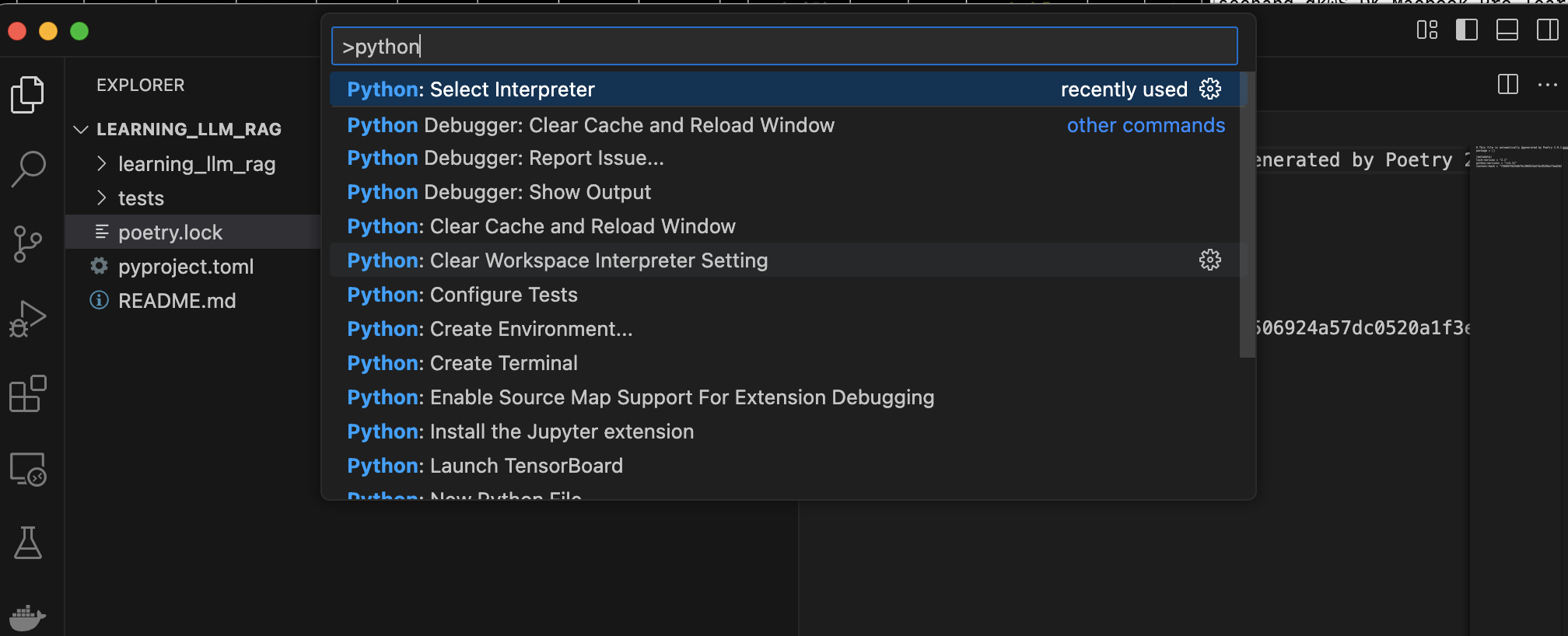
Task: Run Python: Create Environment command
Action: click(784, 329)
